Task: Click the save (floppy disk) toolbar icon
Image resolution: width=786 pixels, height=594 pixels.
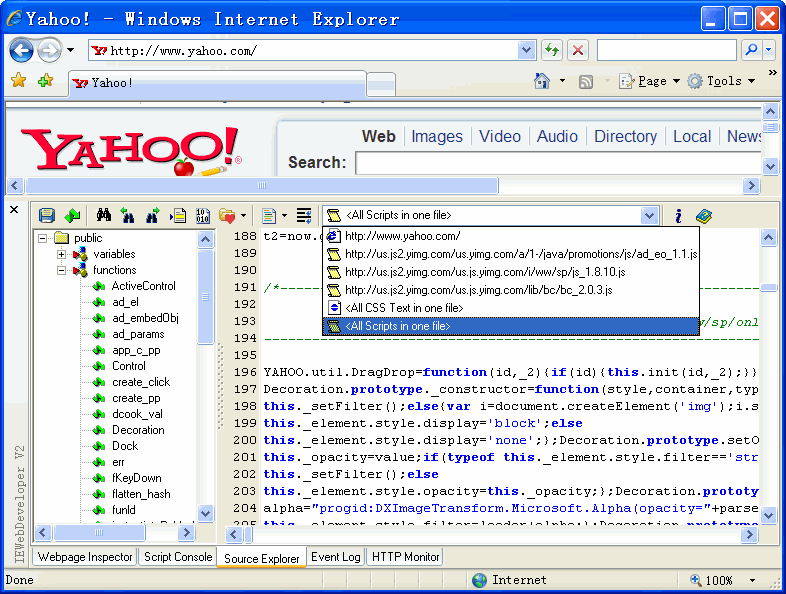Action: coord(46,215)
